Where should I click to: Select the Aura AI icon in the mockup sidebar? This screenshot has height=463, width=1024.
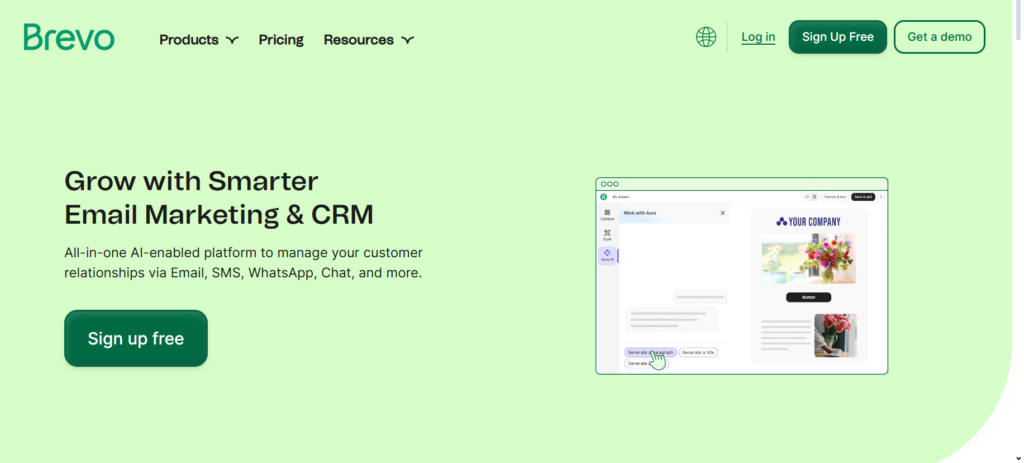[607, 255]
